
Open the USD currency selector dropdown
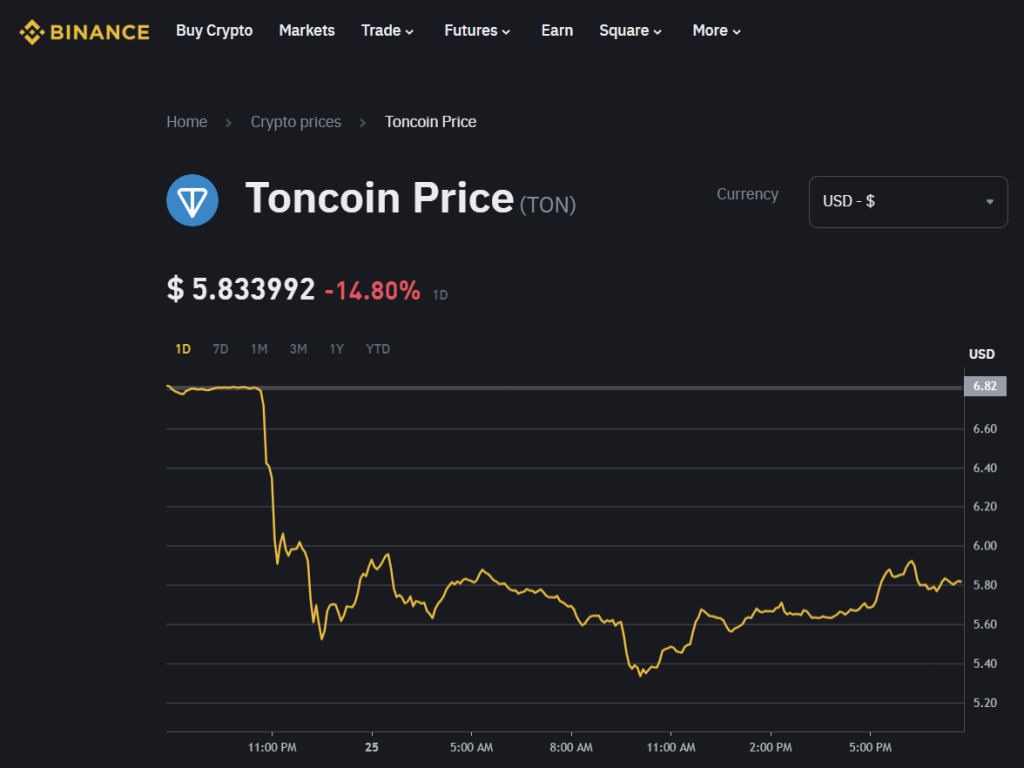908,202
